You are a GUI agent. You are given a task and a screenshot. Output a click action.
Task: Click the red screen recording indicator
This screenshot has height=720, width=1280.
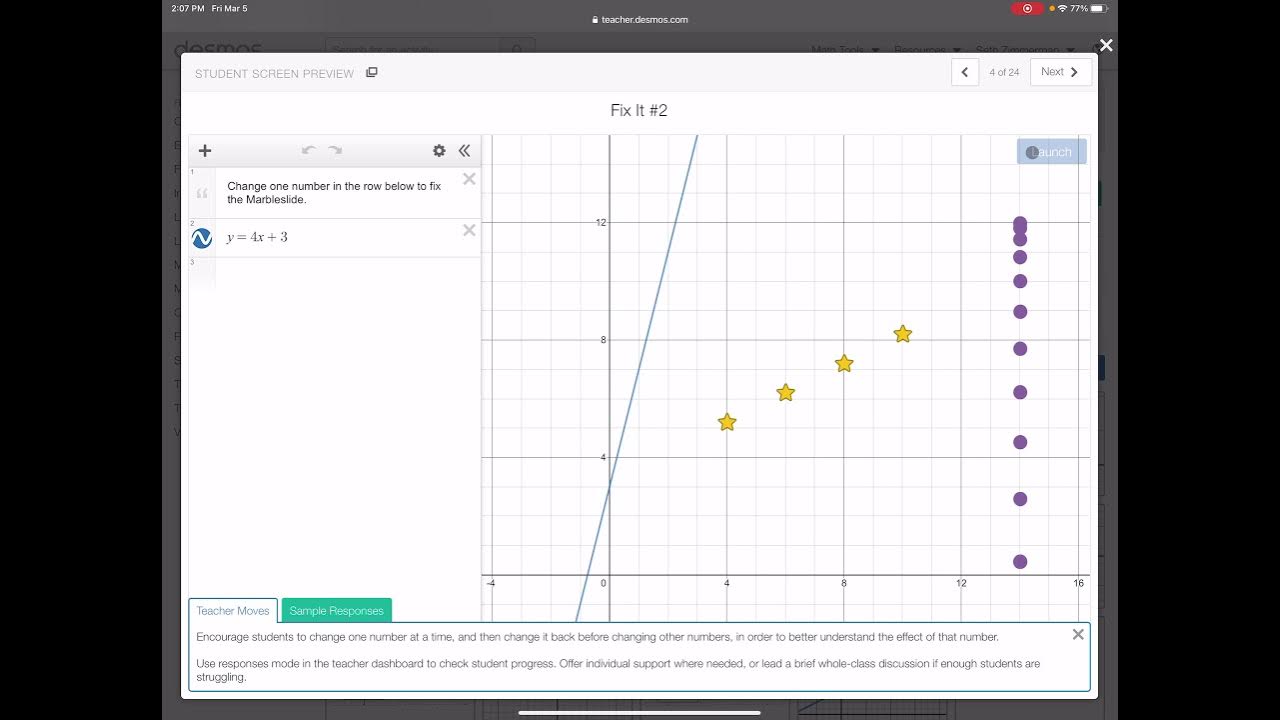click(x=1027, y=8)
